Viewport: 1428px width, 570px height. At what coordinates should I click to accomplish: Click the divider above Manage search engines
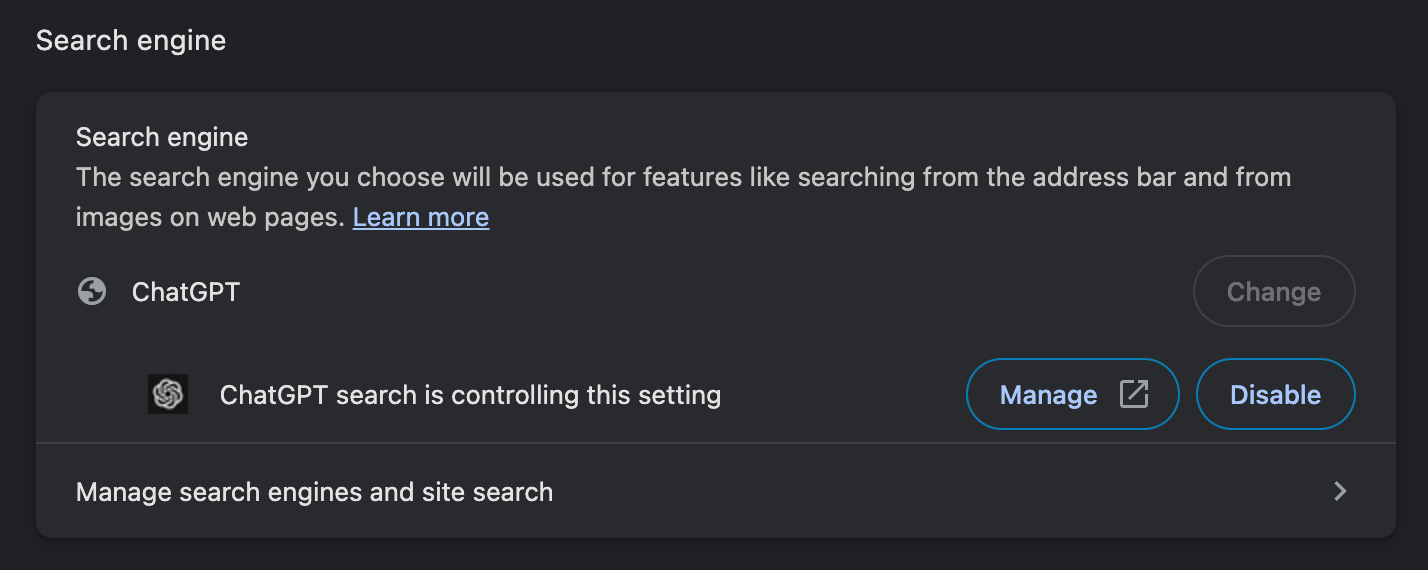point(715,443)
